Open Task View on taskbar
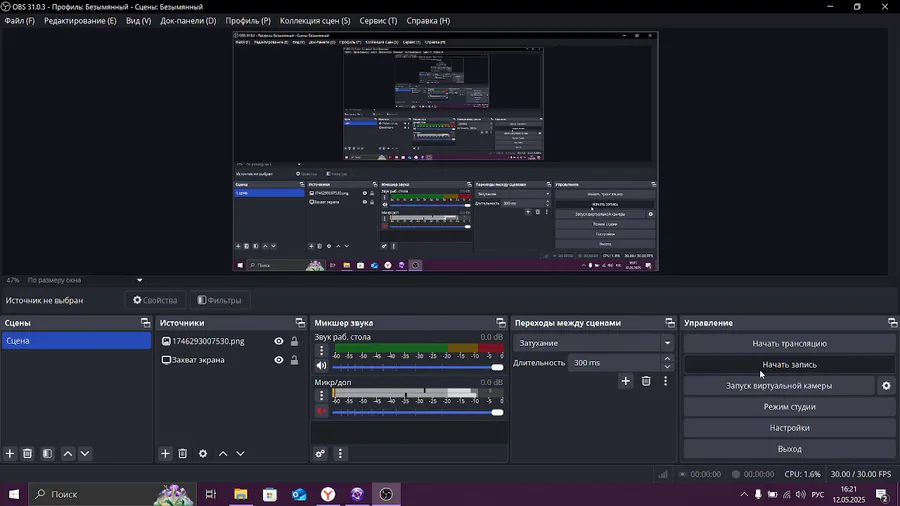The height and width of the screenshot is (506, 900). 211,494
